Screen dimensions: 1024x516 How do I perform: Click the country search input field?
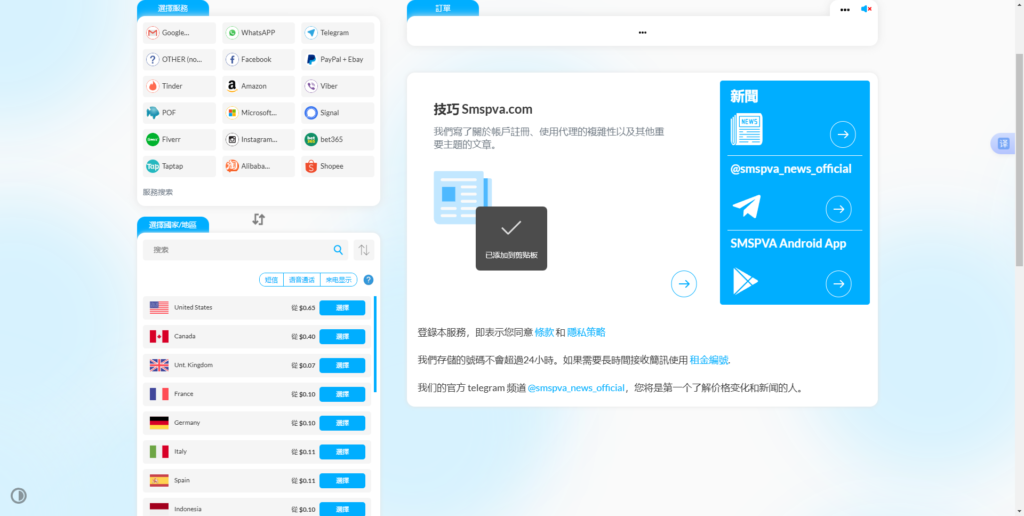238,250
